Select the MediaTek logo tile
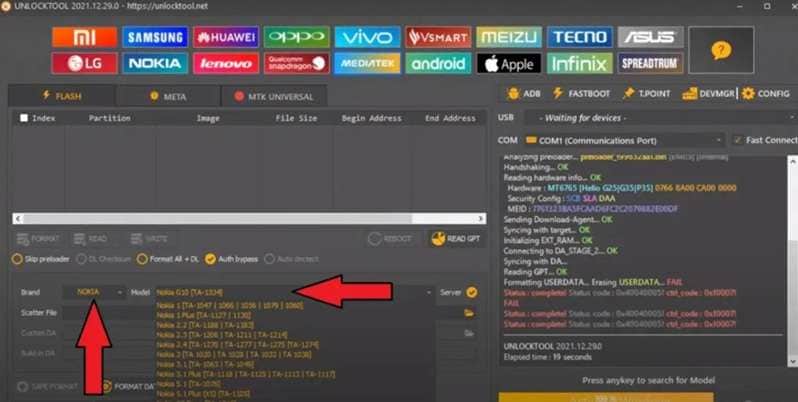This screenshot has height=402, width=798. click(x=367, y=64)
